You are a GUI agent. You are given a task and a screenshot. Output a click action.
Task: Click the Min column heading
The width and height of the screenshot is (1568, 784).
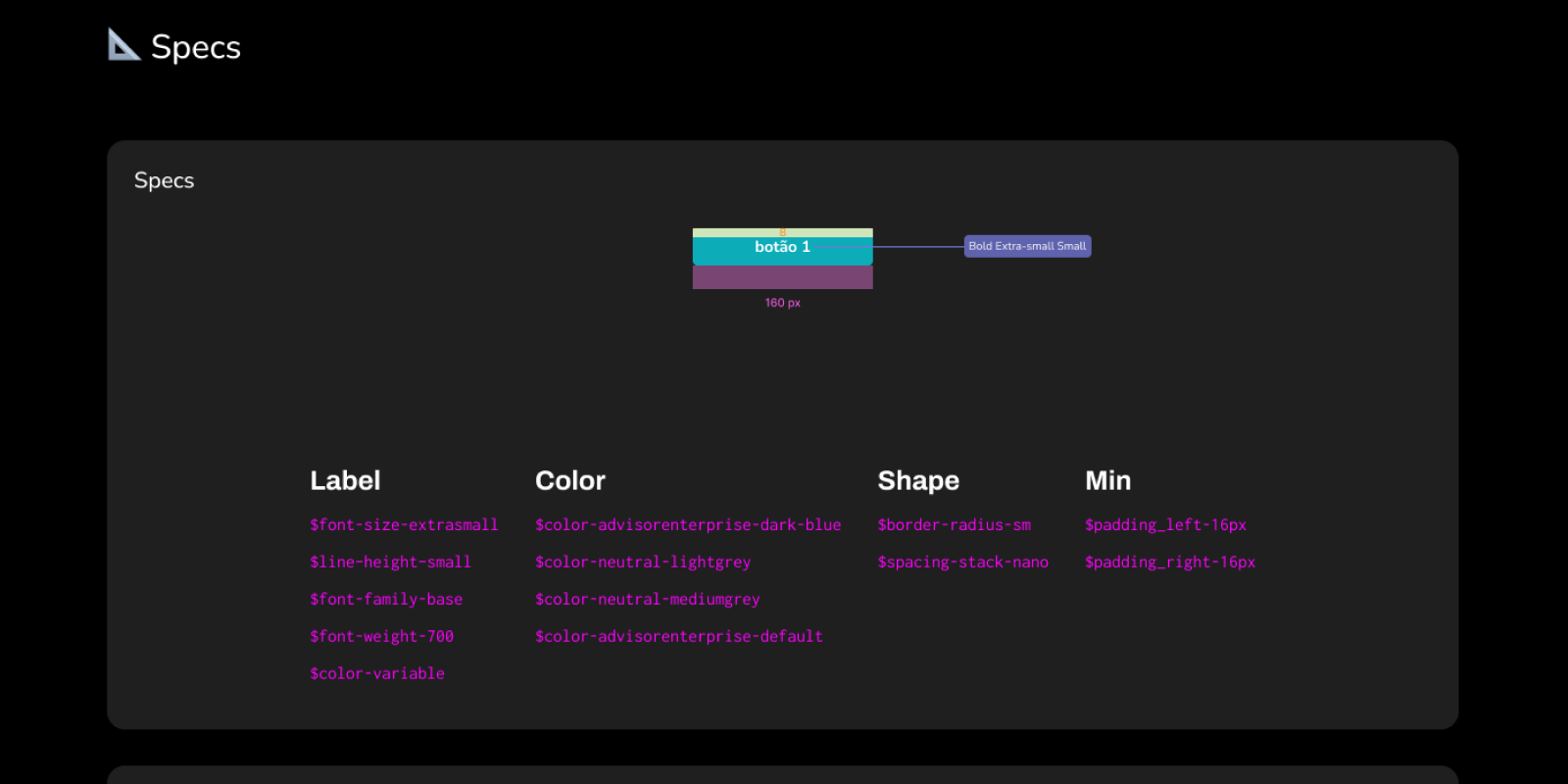1107,481
